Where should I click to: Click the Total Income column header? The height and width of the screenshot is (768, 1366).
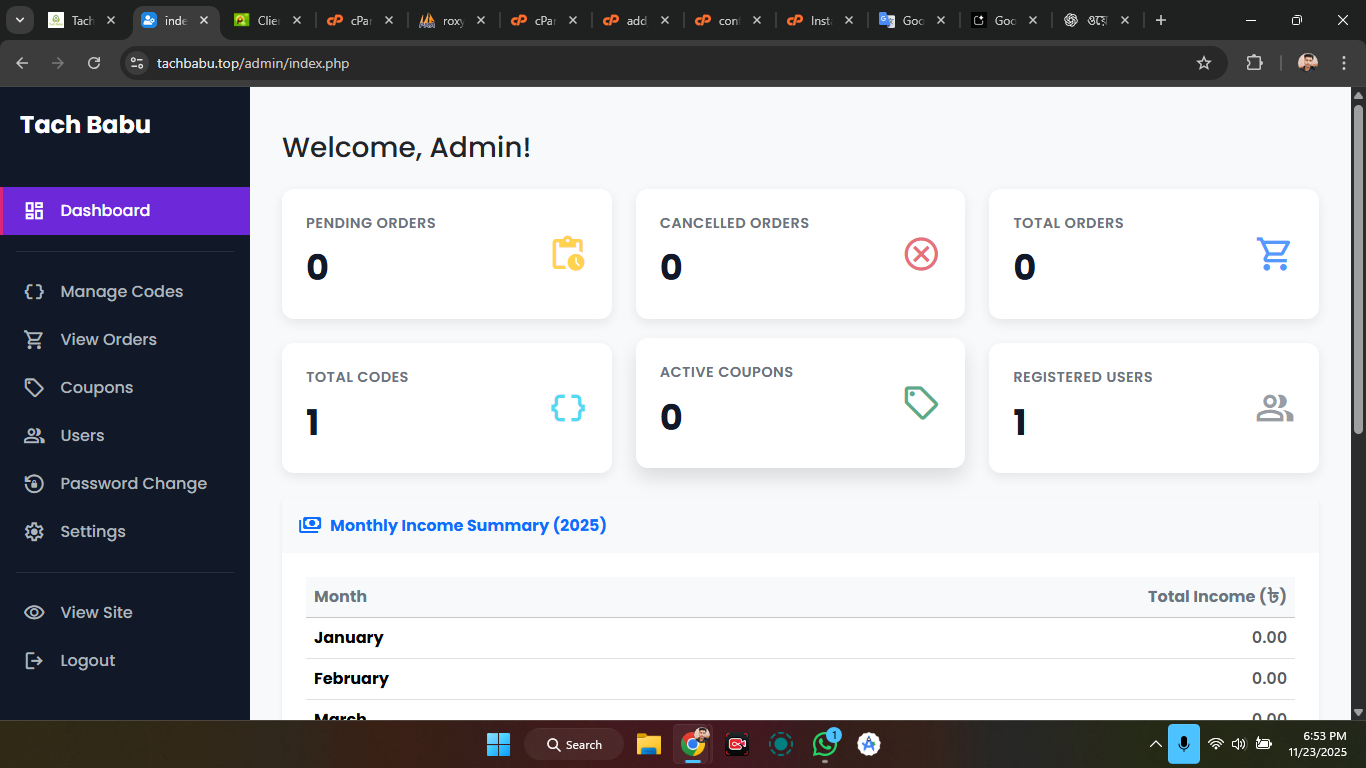tap(1217, 597)
